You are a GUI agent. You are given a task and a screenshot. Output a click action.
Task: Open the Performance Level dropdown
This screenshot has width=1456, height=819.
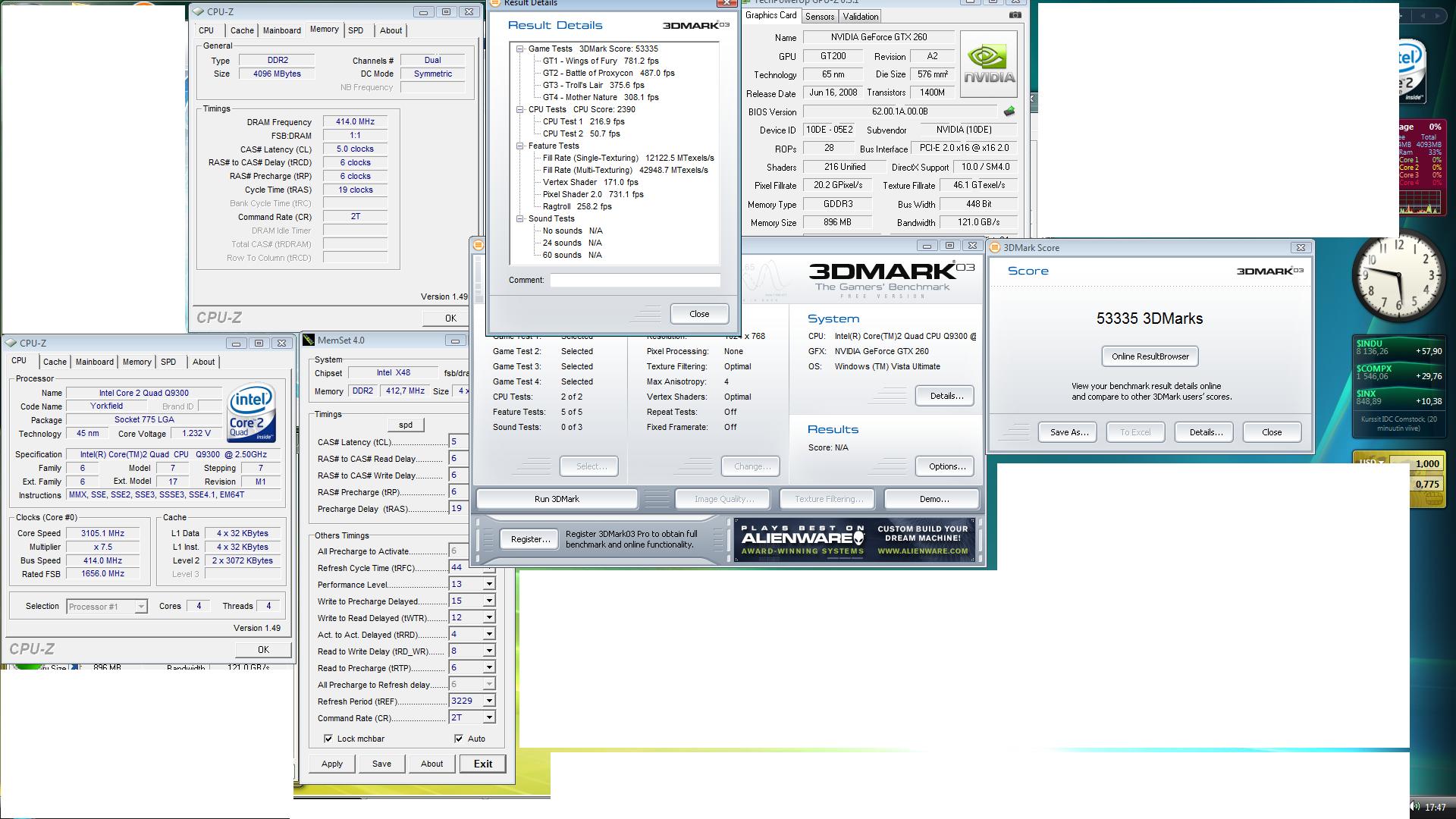point(489,585)
